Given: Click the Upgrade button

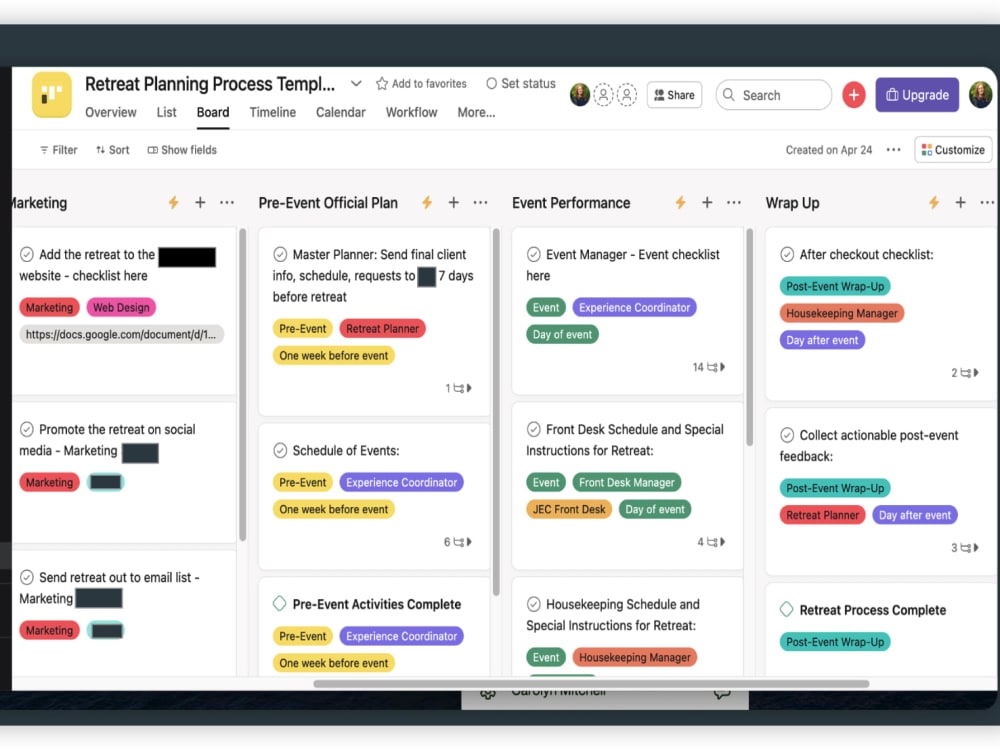Looking at the screenshot, I should point(917,94).
